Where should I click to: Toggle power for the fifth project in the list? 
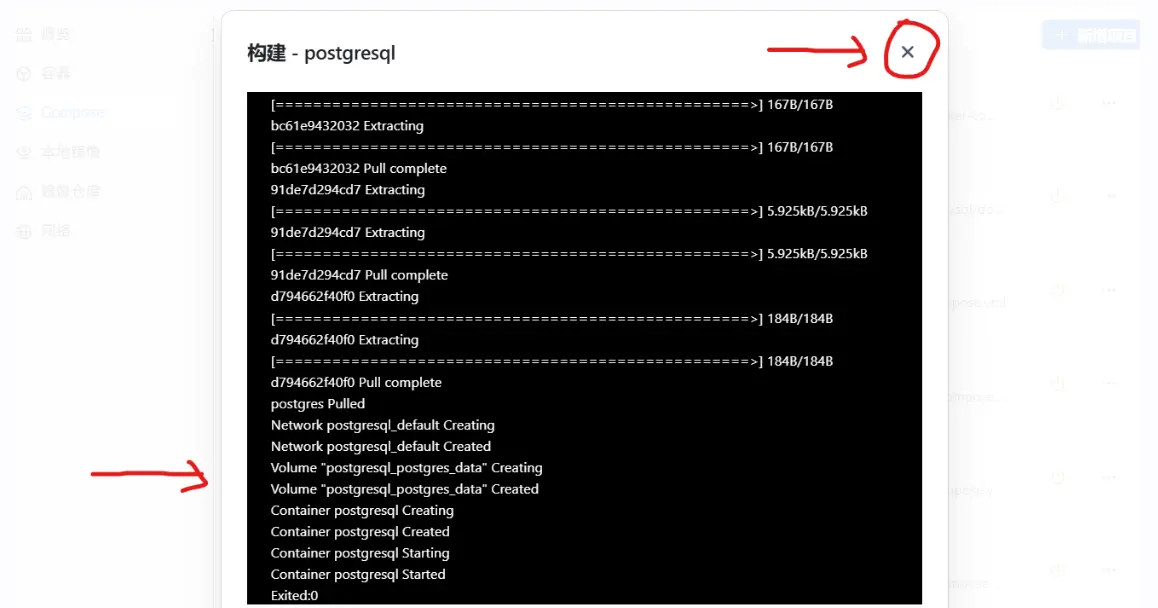click(1057, 479)
